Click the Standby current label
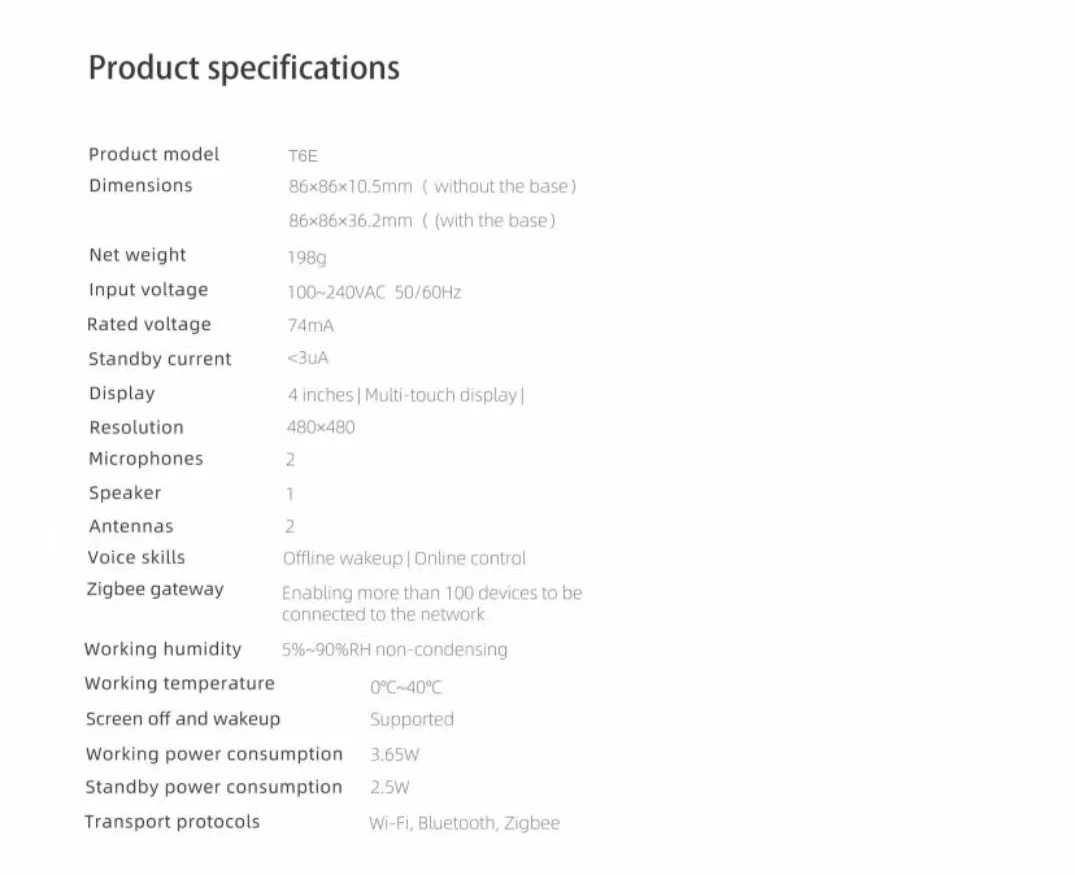This screenshot has width=1075, height=875. (x=160, y=359)
